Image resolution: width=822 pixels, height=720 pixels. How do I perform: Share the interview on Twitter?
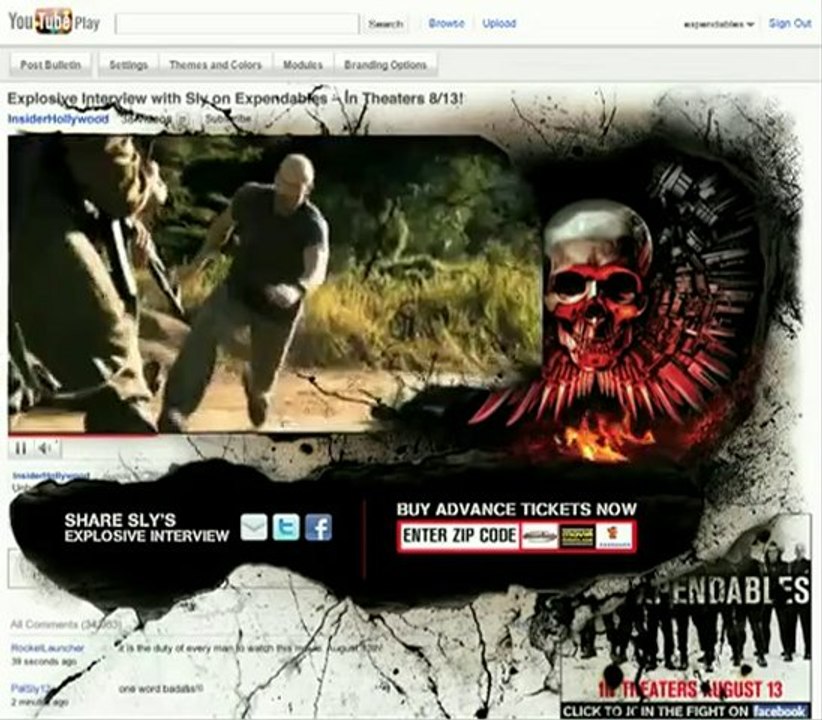click(x=286, y=527)
